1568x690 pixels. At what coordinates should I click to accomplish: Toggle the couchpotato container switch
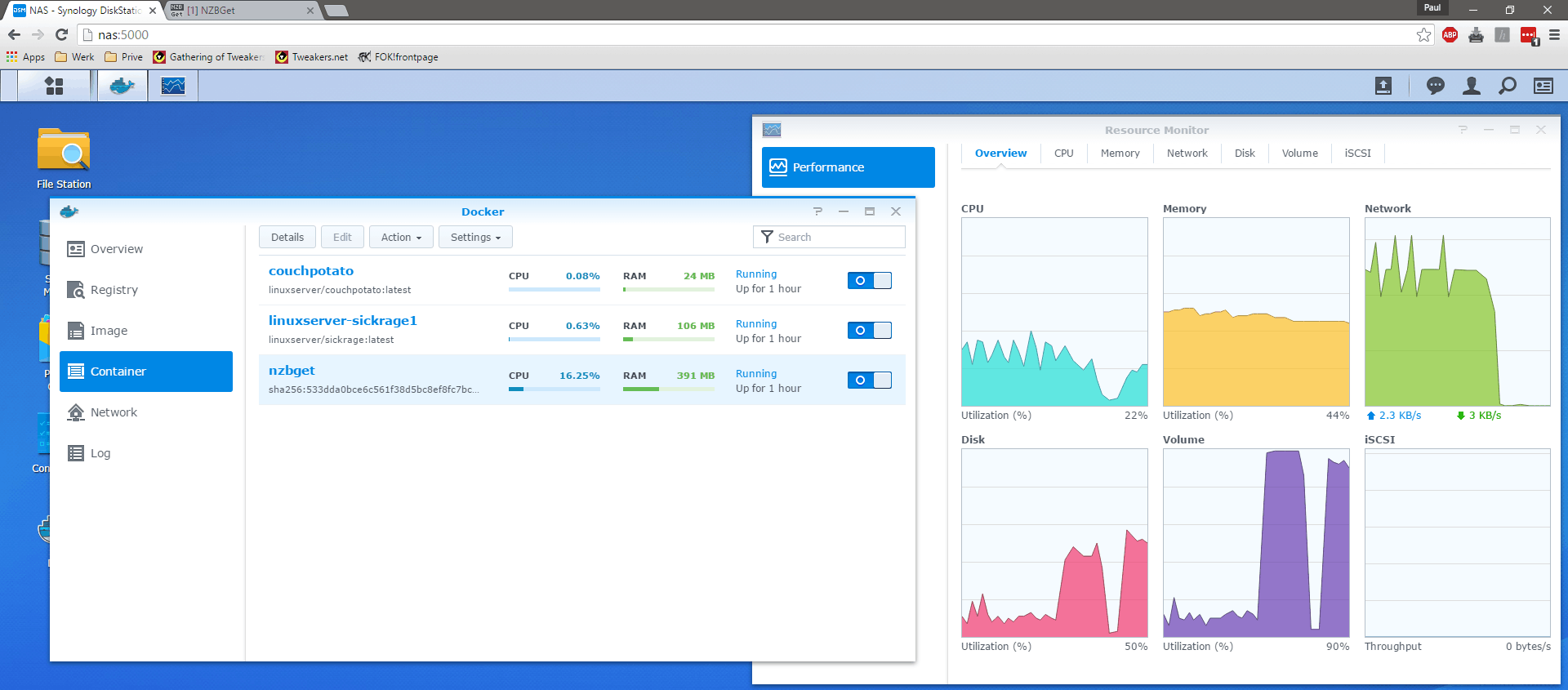[x=869, y=280]
